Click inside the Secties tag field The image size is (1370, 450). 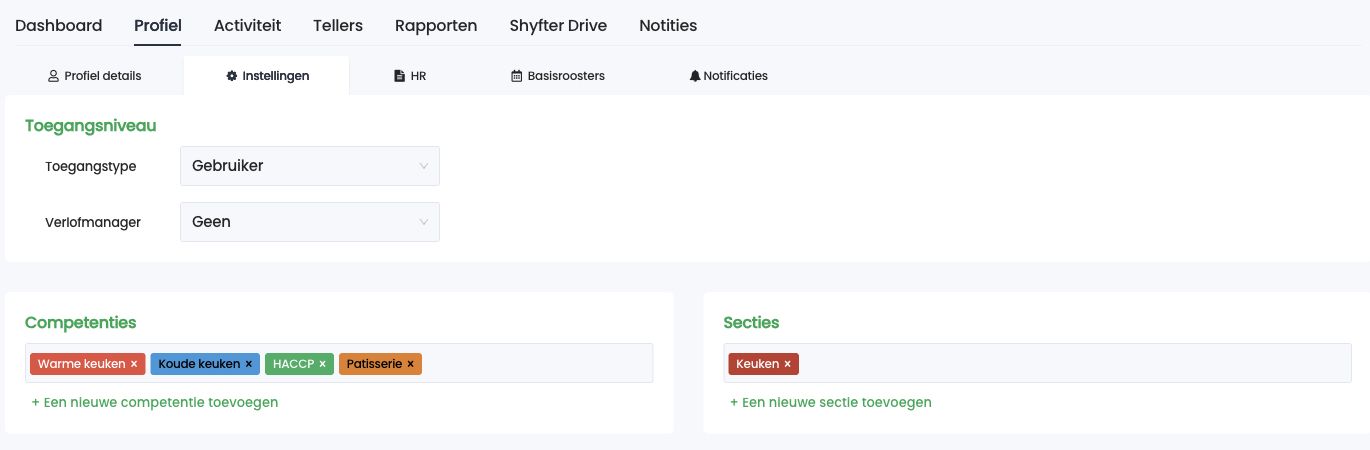(1037, 363)
